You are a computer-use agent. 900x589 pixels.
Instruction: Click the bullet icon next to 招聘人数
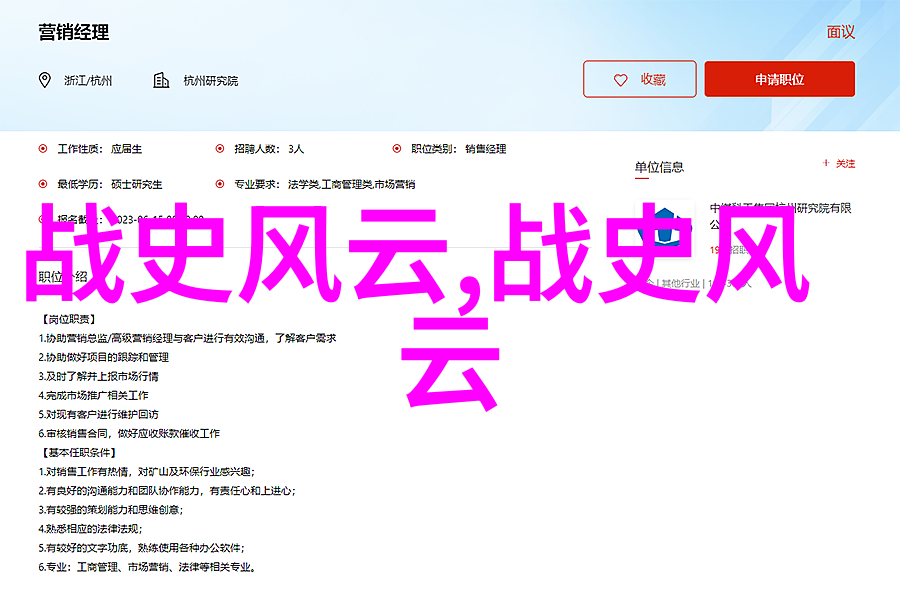(x=220, y=148)
